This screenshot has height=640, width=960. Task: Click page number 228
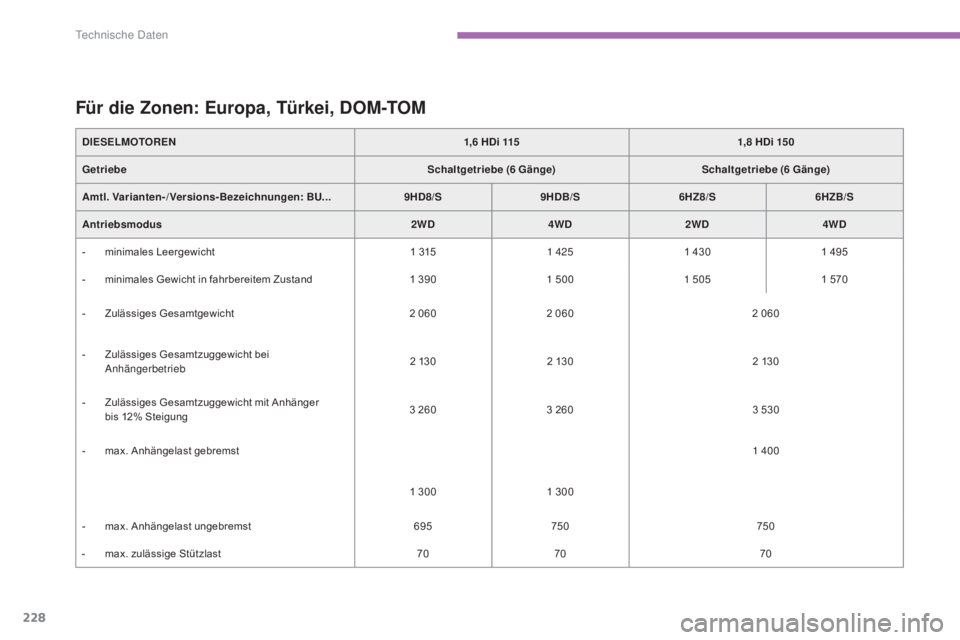coord(34,617)
